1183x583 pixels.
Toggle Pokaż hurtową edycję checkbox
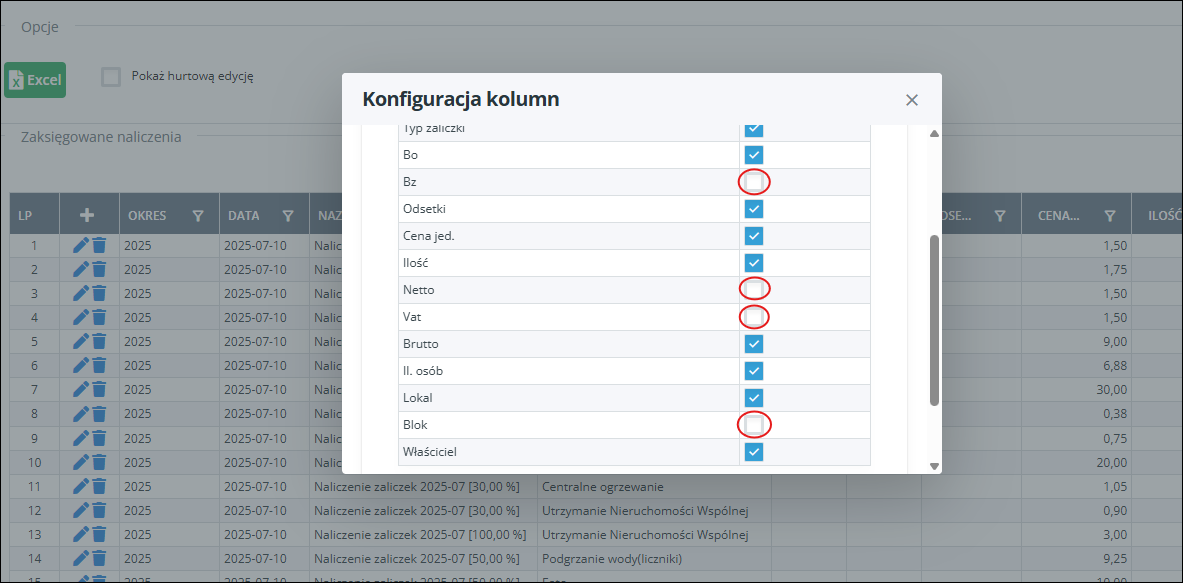111,77
